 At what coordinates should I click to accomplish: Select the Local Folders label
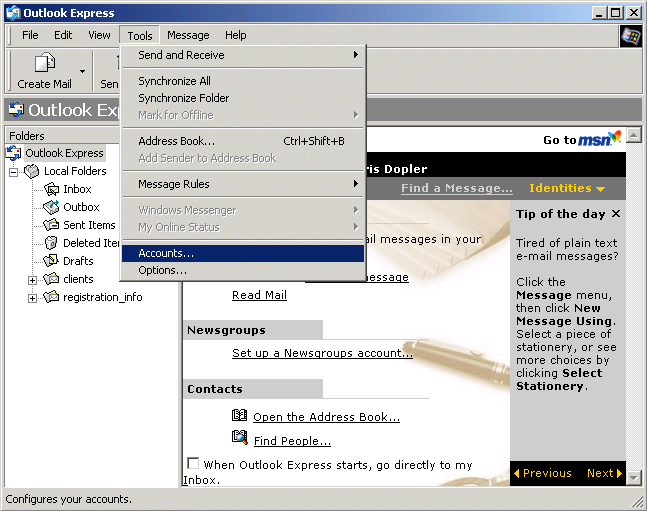[x=75, y=171]
